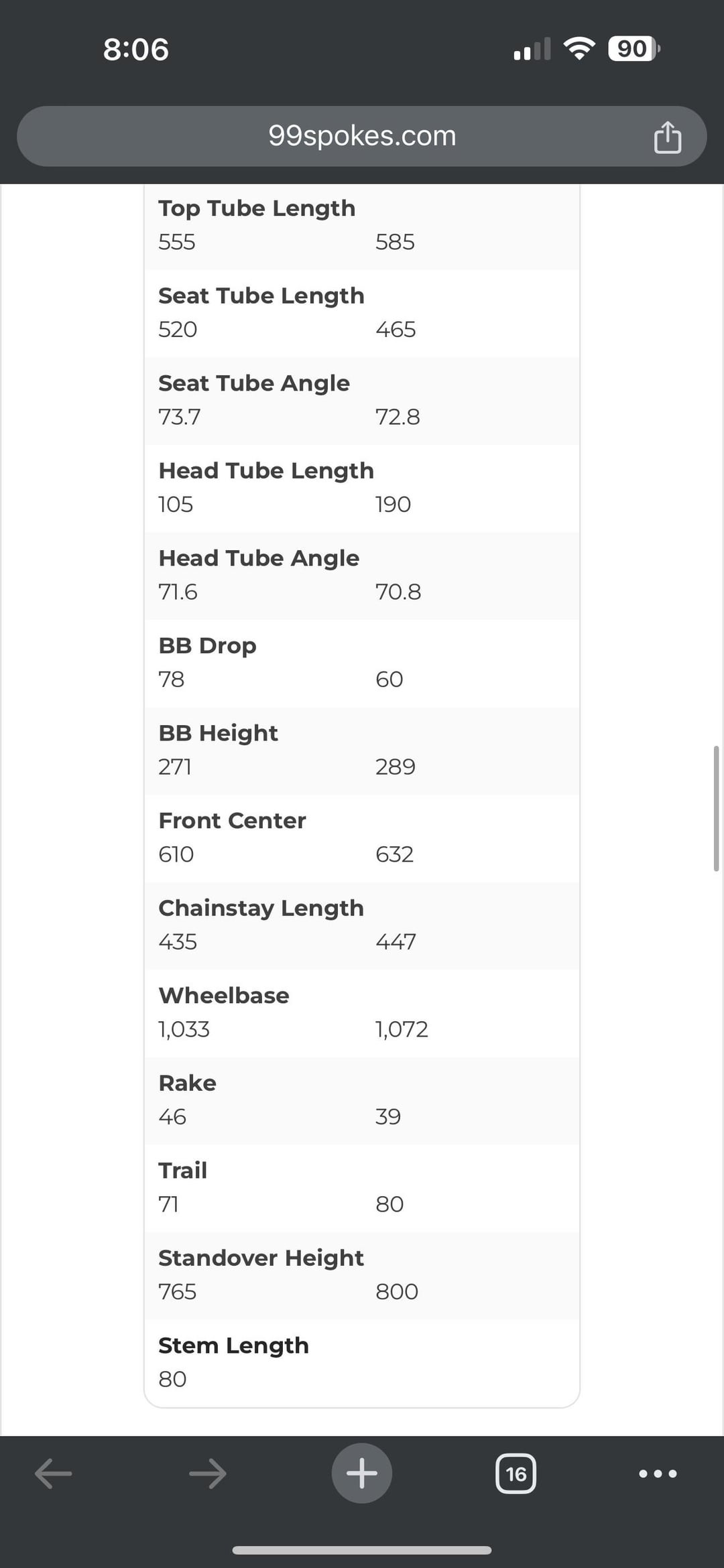Tap the cellular signal bars icon
Viewport: 724px width, 1568px height.
[x=532, y=49]
